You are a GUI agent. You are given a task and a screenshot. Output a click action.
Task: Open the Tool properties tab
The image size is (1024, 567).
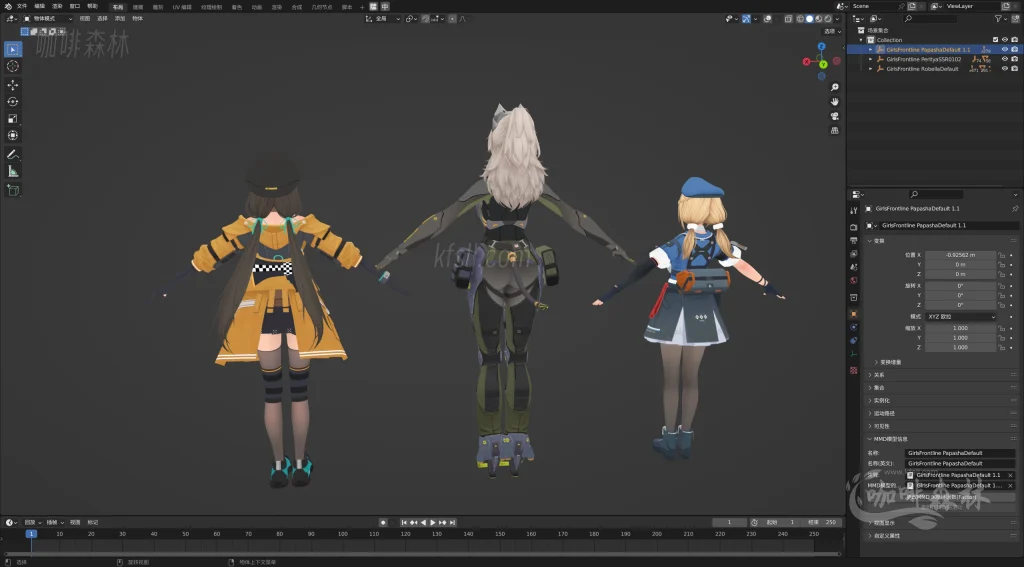[x=854, y=210]
